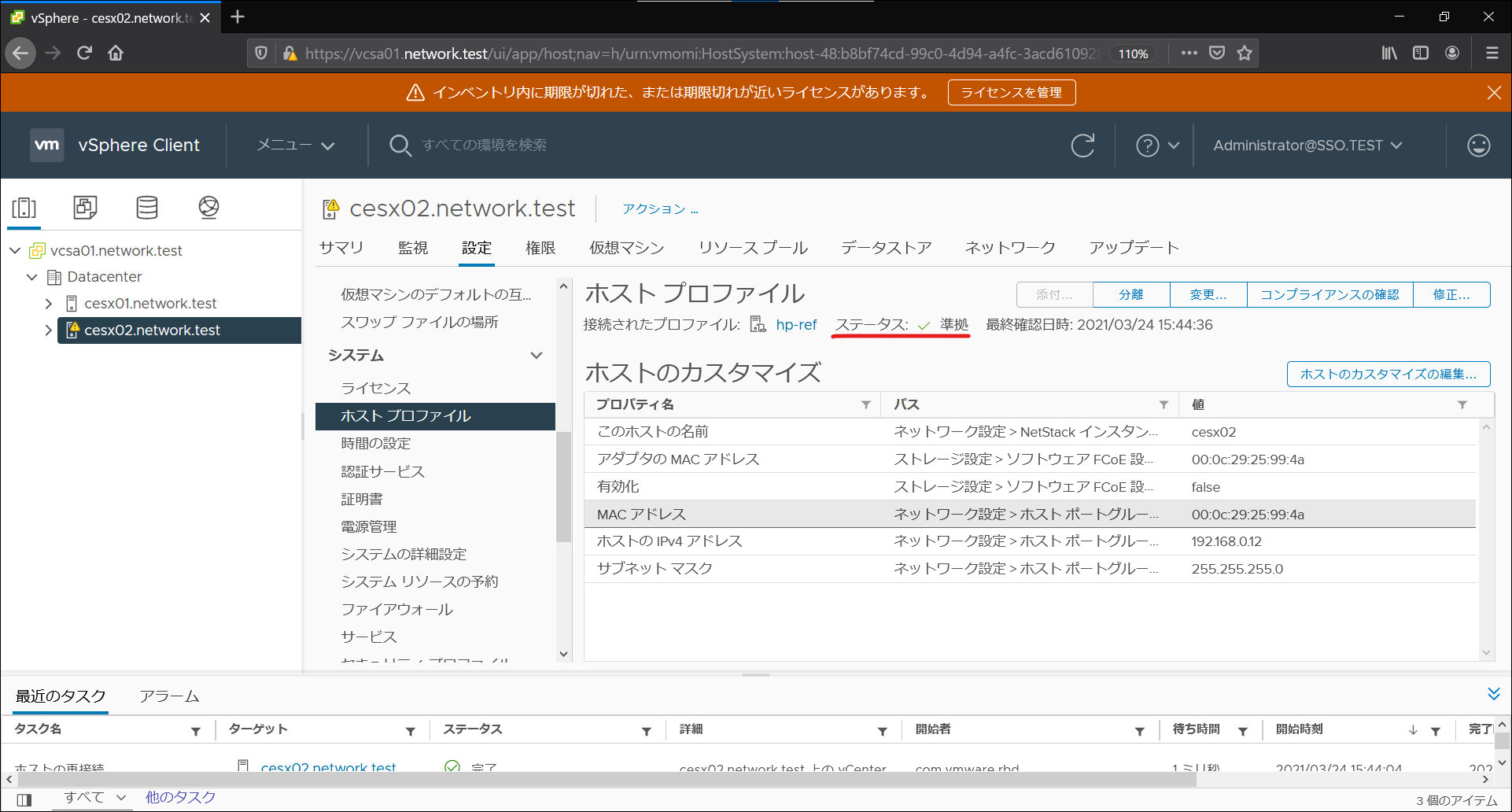Go to browser home page

pos(116,53)
